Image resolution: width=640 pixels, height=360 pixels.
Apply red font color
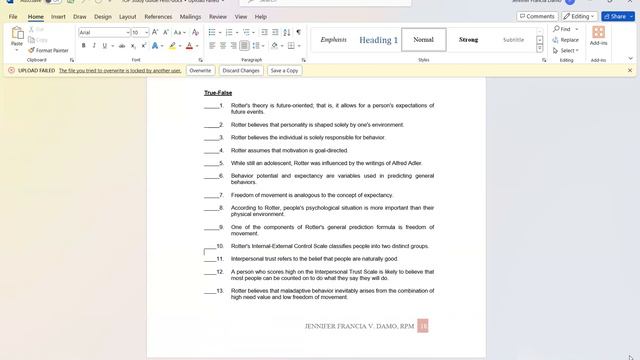tap(189, 46)
